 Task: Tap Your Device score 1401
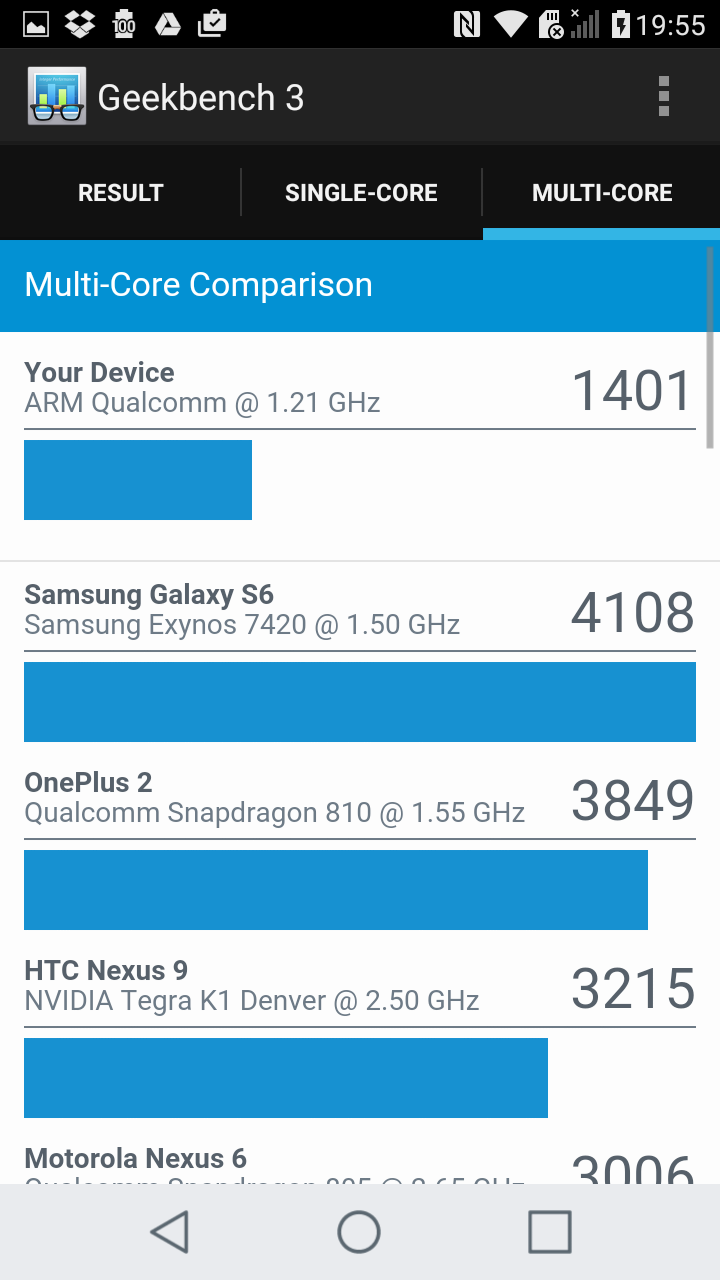pyautogui.click(x=632, y=391)
